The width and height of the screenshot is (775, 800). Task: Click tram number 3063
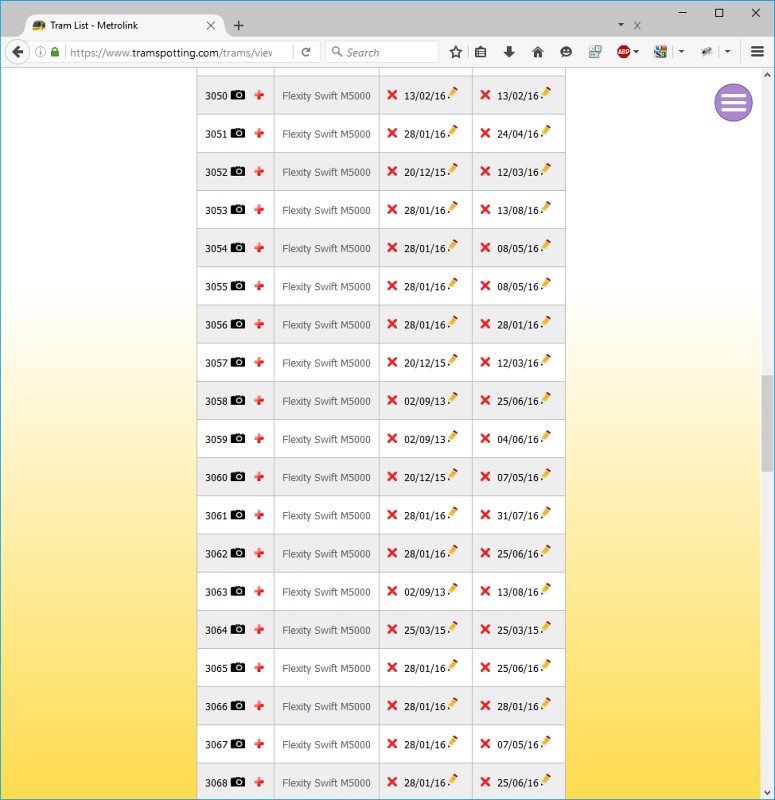(216, 592)
